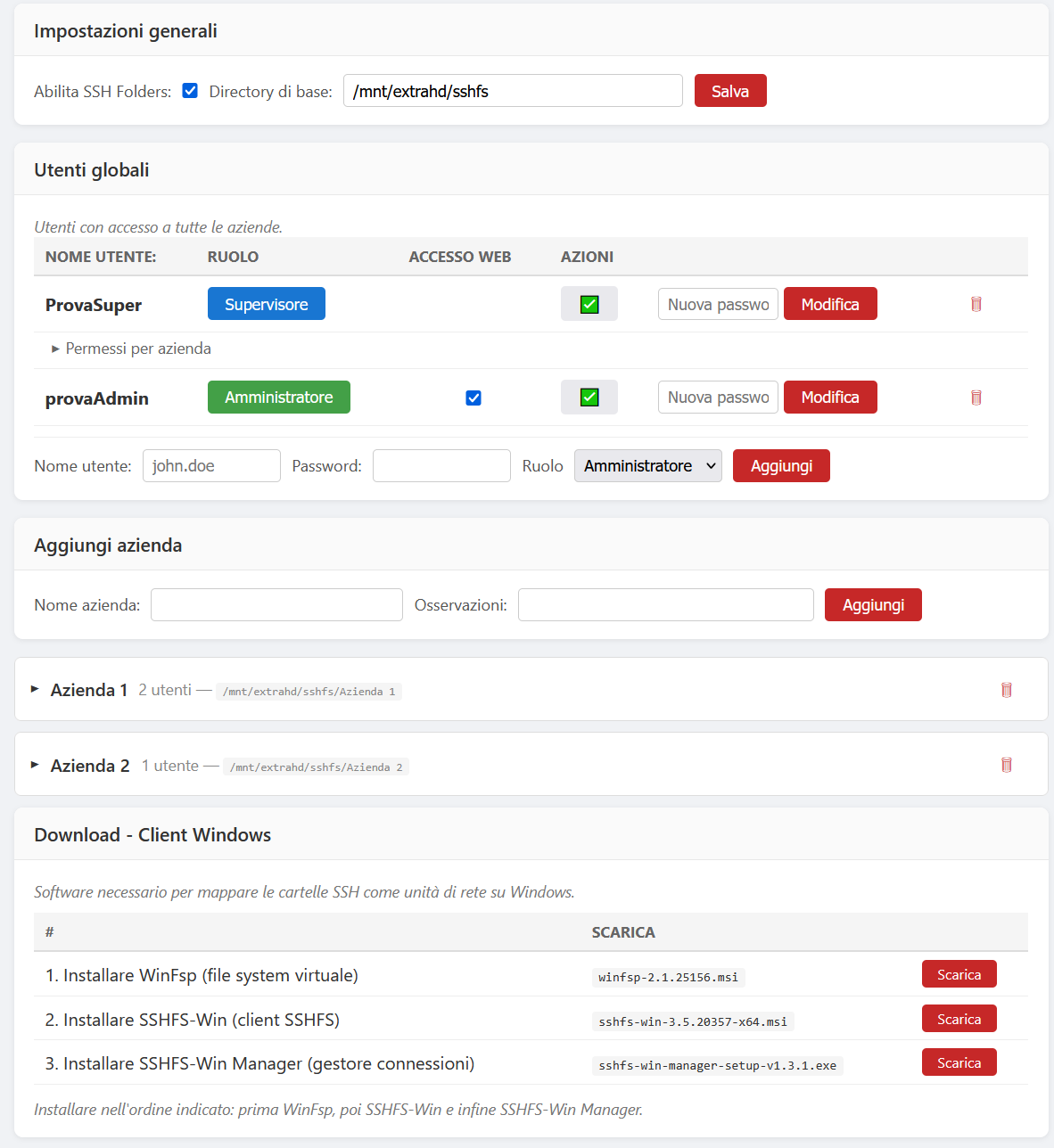1054x1148 pixels.
Task: Click the Directory di base field
Action: [x=513, y=91]
